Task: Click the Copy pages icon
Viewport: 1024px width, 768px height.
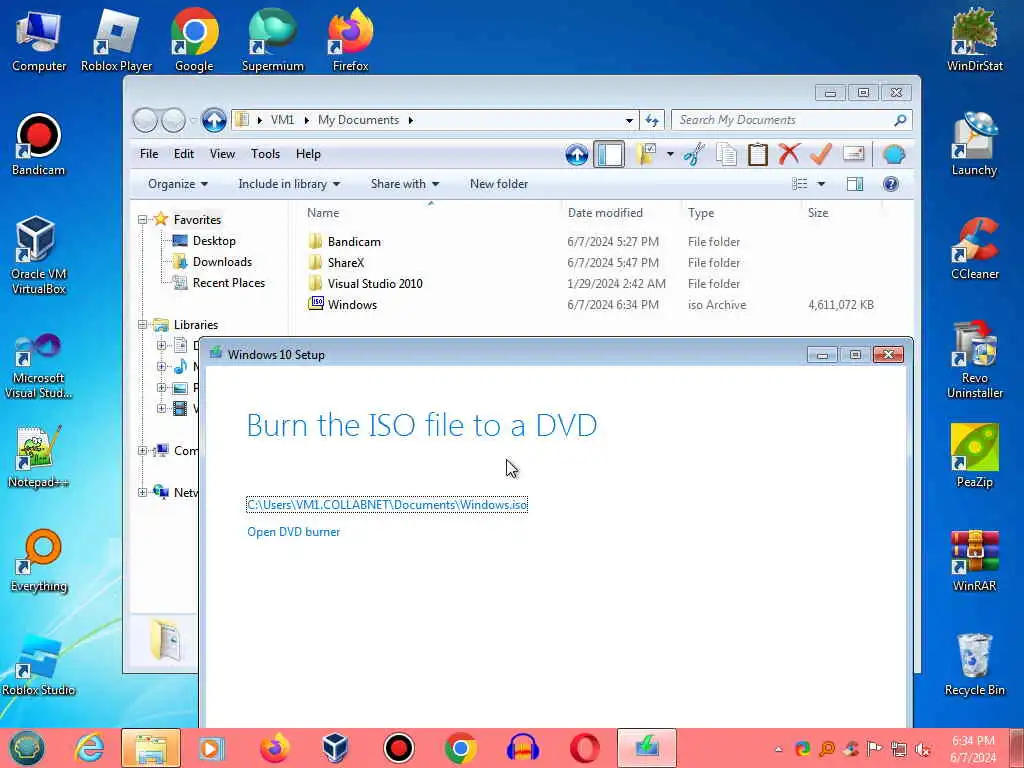Action: pyautogui.click(x=726, y=155)
